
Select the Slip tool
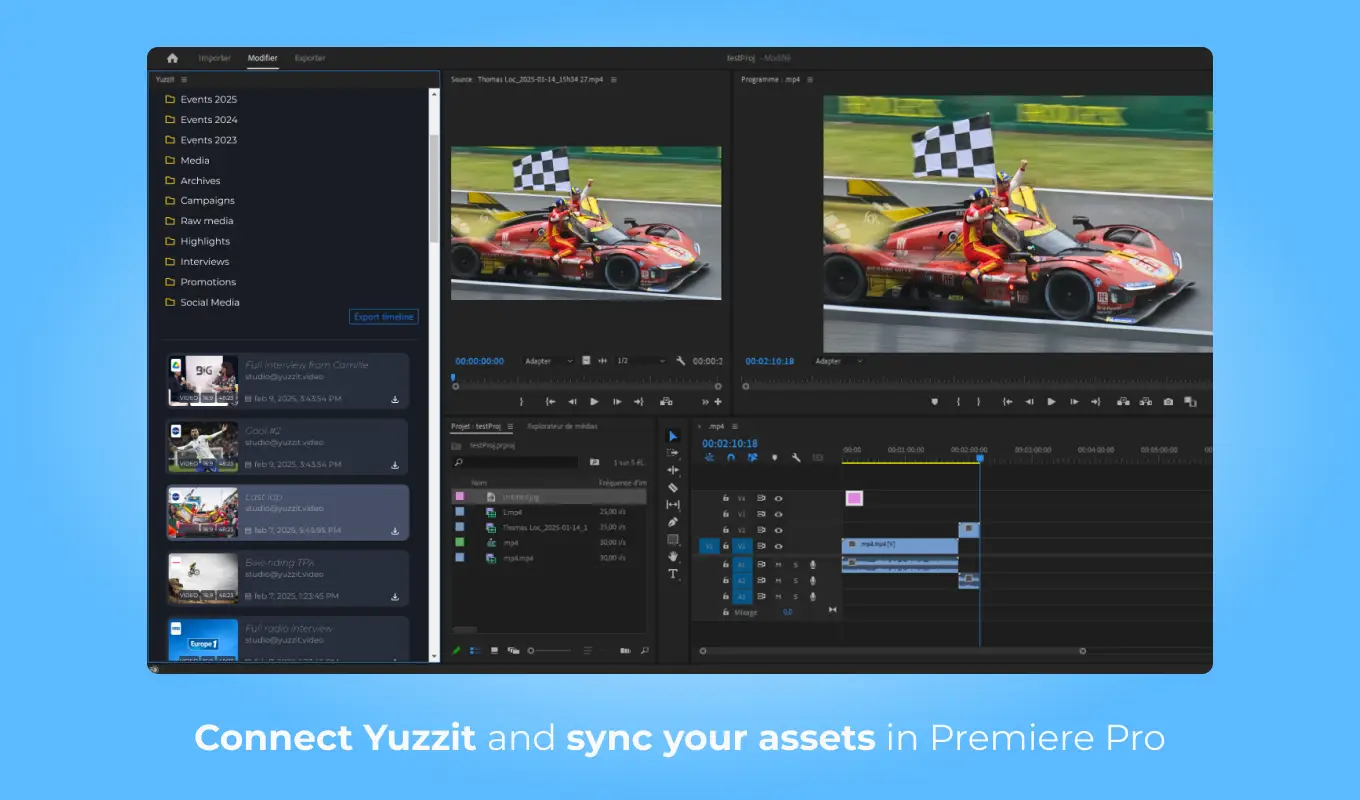673,505
